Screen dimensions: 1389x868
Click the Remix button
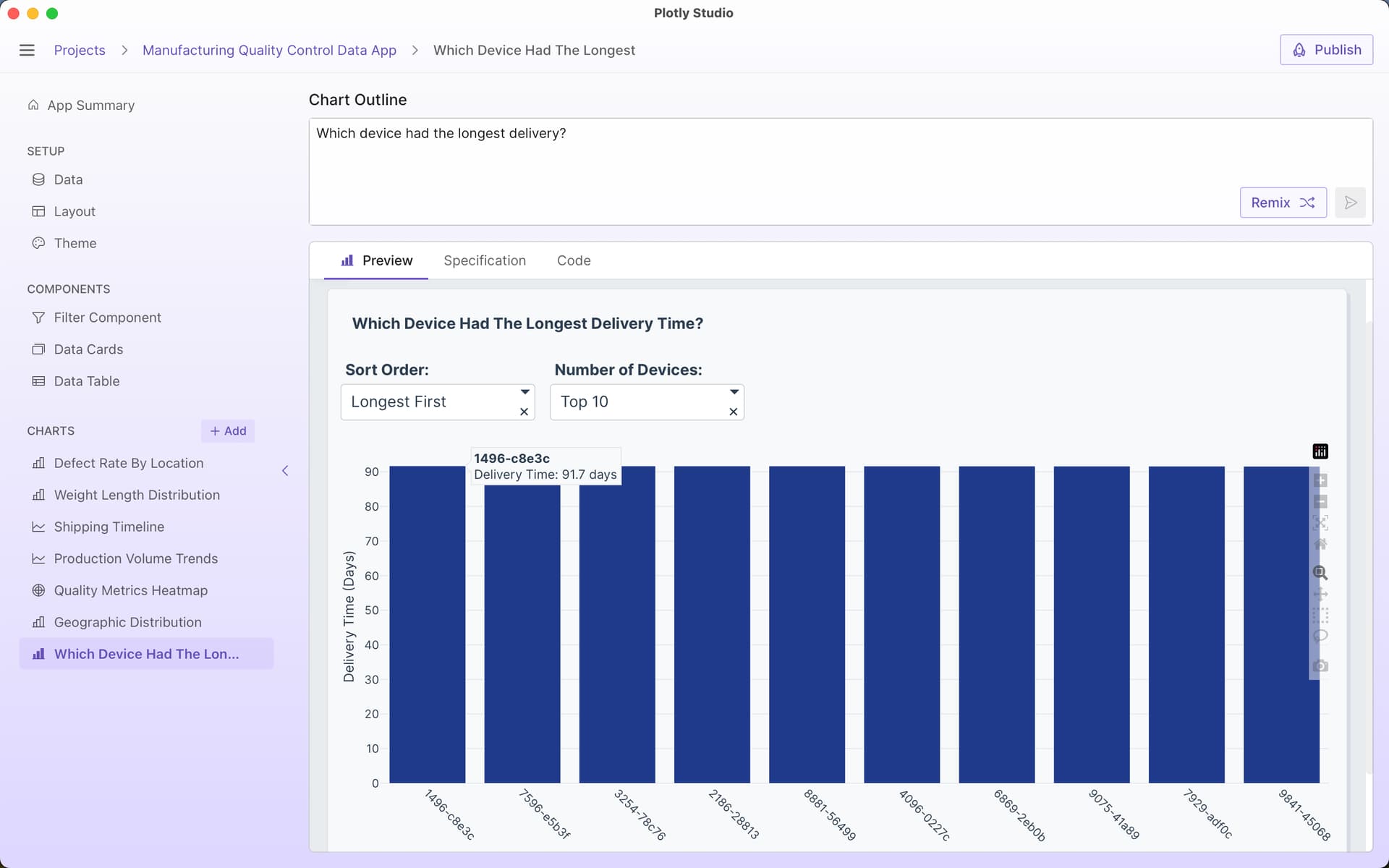pyautogui.click(x=1282, y=203)
